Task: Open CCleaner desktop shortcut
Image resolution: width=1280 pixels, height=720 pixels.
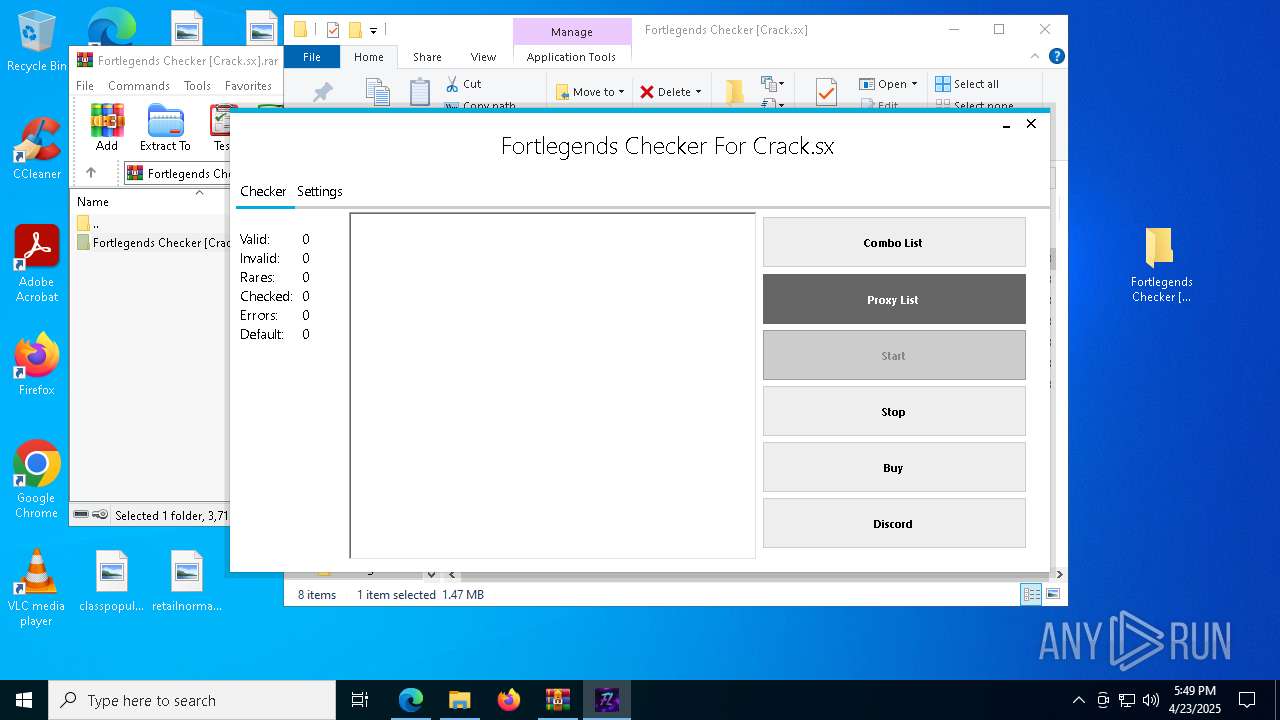Action: pos(36,149)
